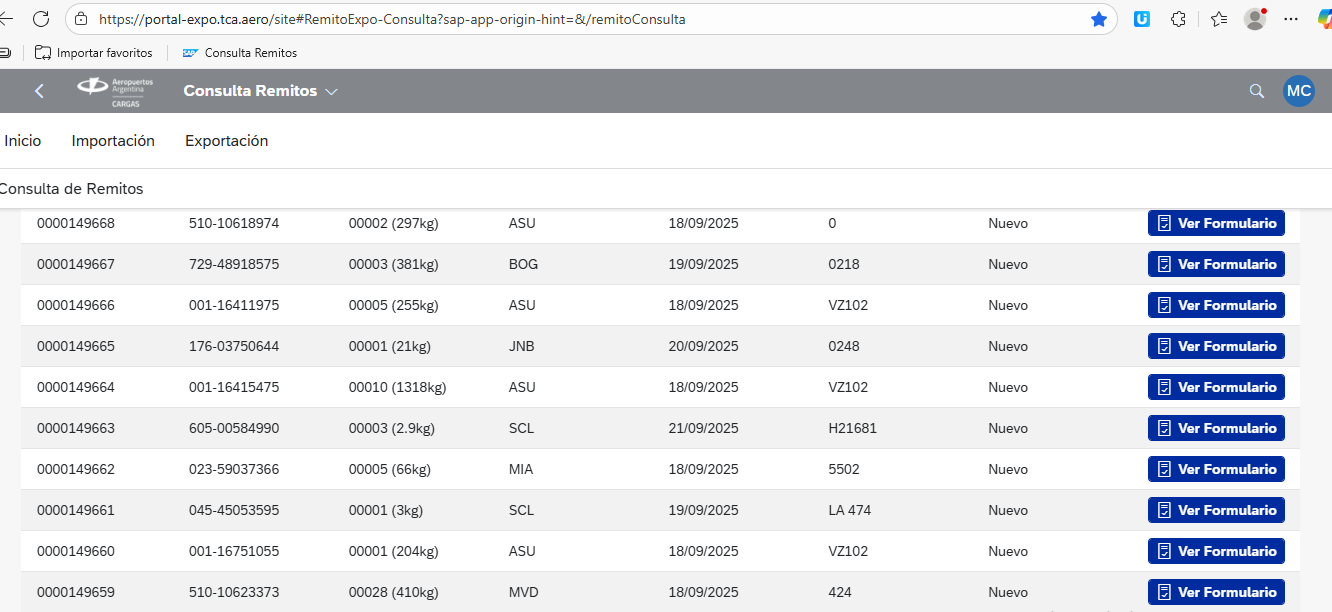Click the browser refresh icon
Viewport: 1332px width, 612px height.
tap(41, 19)
